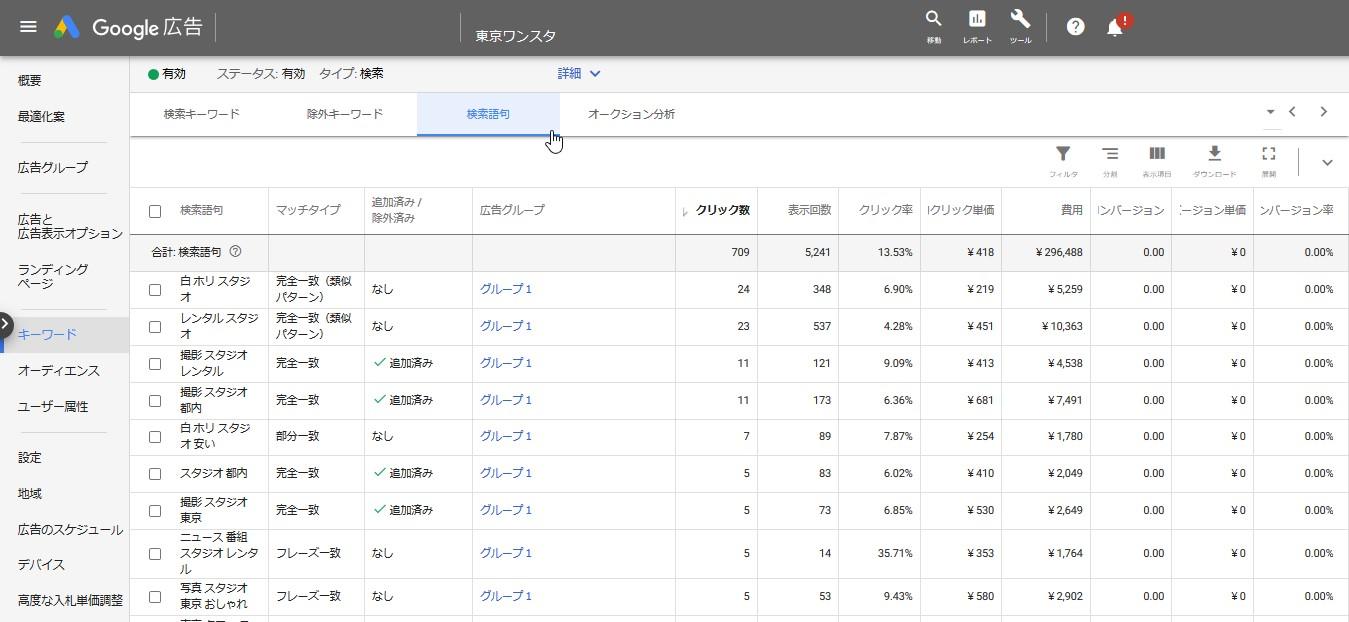Go to 広告グループ in sidebar

click(53, 167)
